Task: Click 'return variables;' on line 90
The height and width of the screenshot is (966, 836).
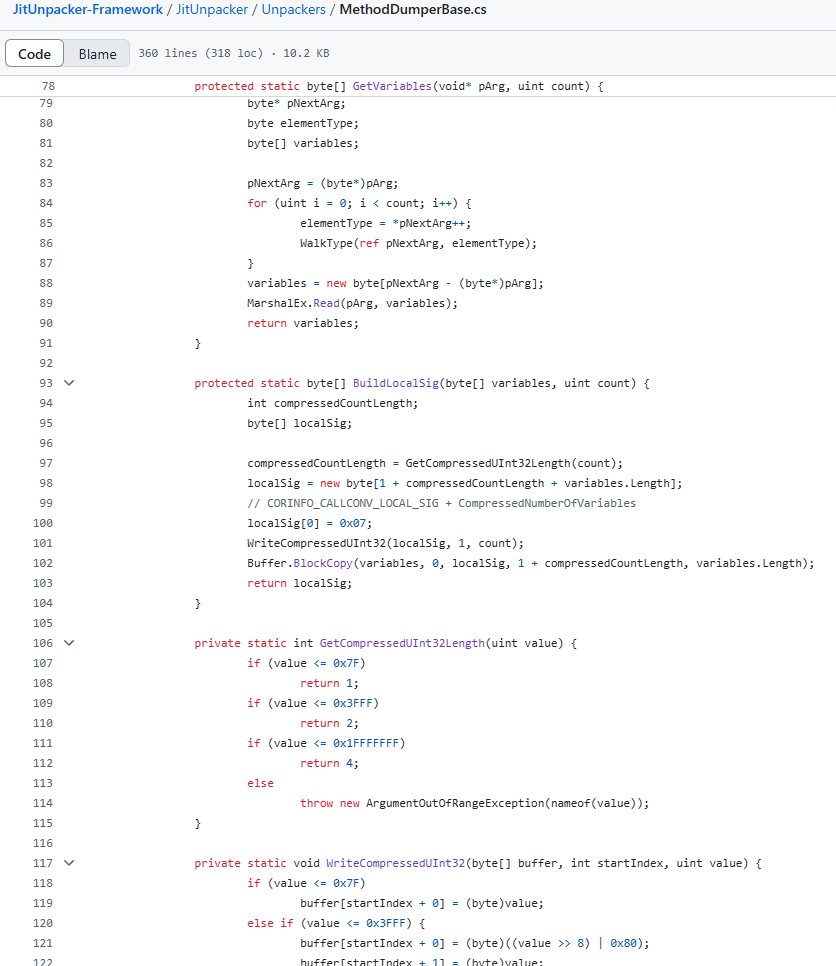Action: [x=302, y=323]
